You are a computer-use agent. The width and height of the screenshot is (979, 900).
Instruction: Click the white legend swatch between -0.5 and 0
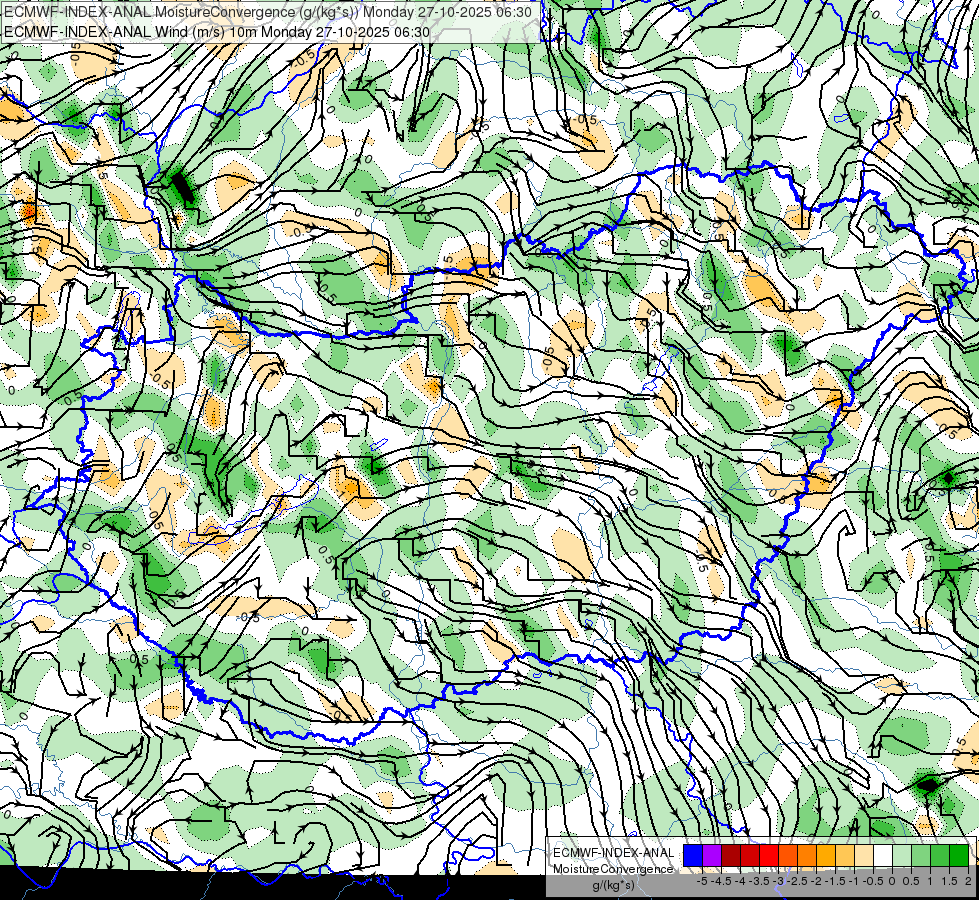click(883, 855)
